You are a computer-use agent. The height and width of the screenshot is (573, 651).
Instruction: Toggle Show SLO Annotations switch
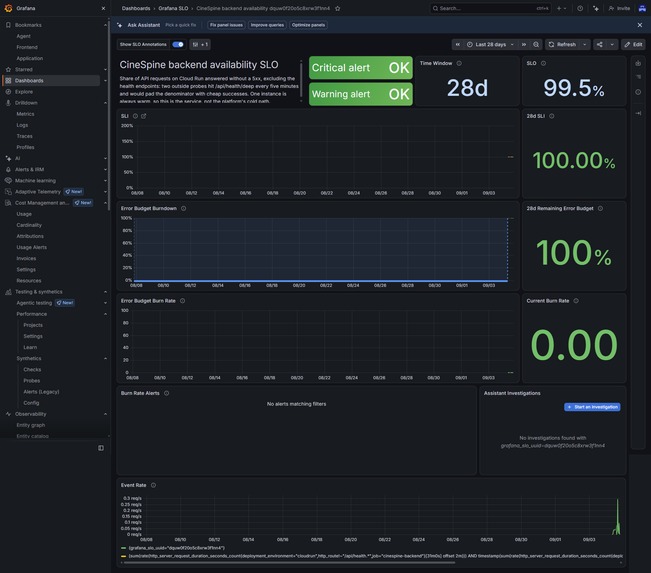(x=178, y=44)
